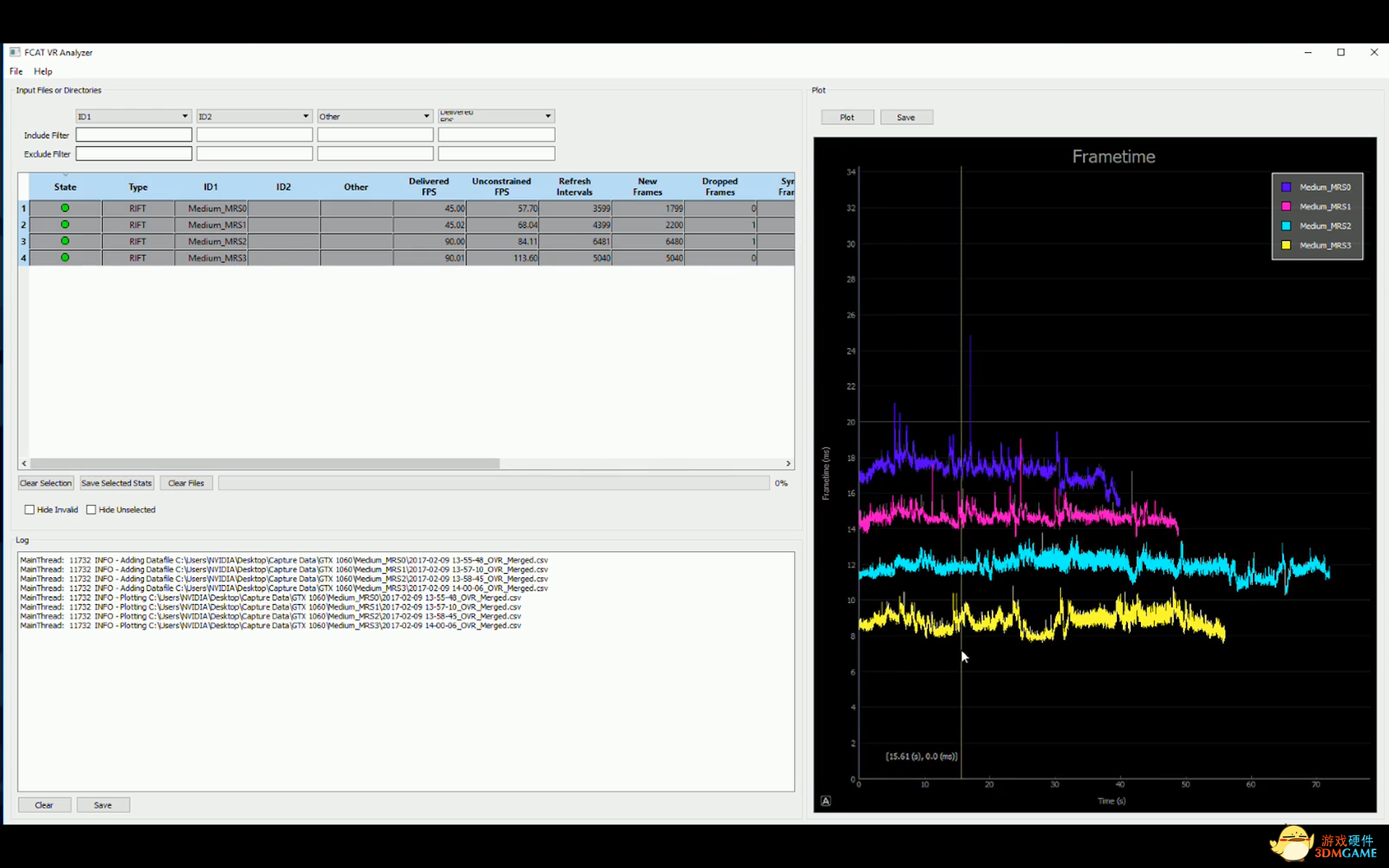Open the File menu
The image size is (1389, 868).
[x=16, y=72]
